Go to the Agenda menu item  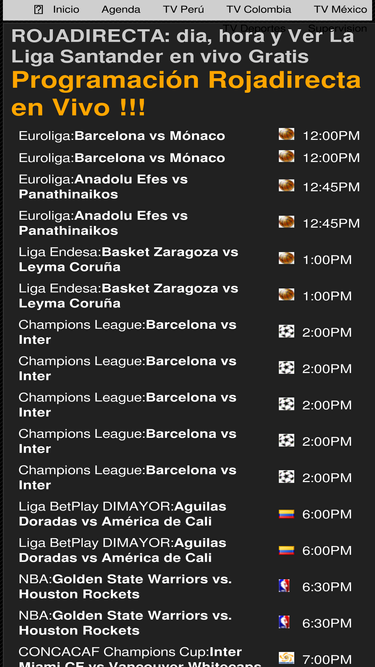pos(121,9)
